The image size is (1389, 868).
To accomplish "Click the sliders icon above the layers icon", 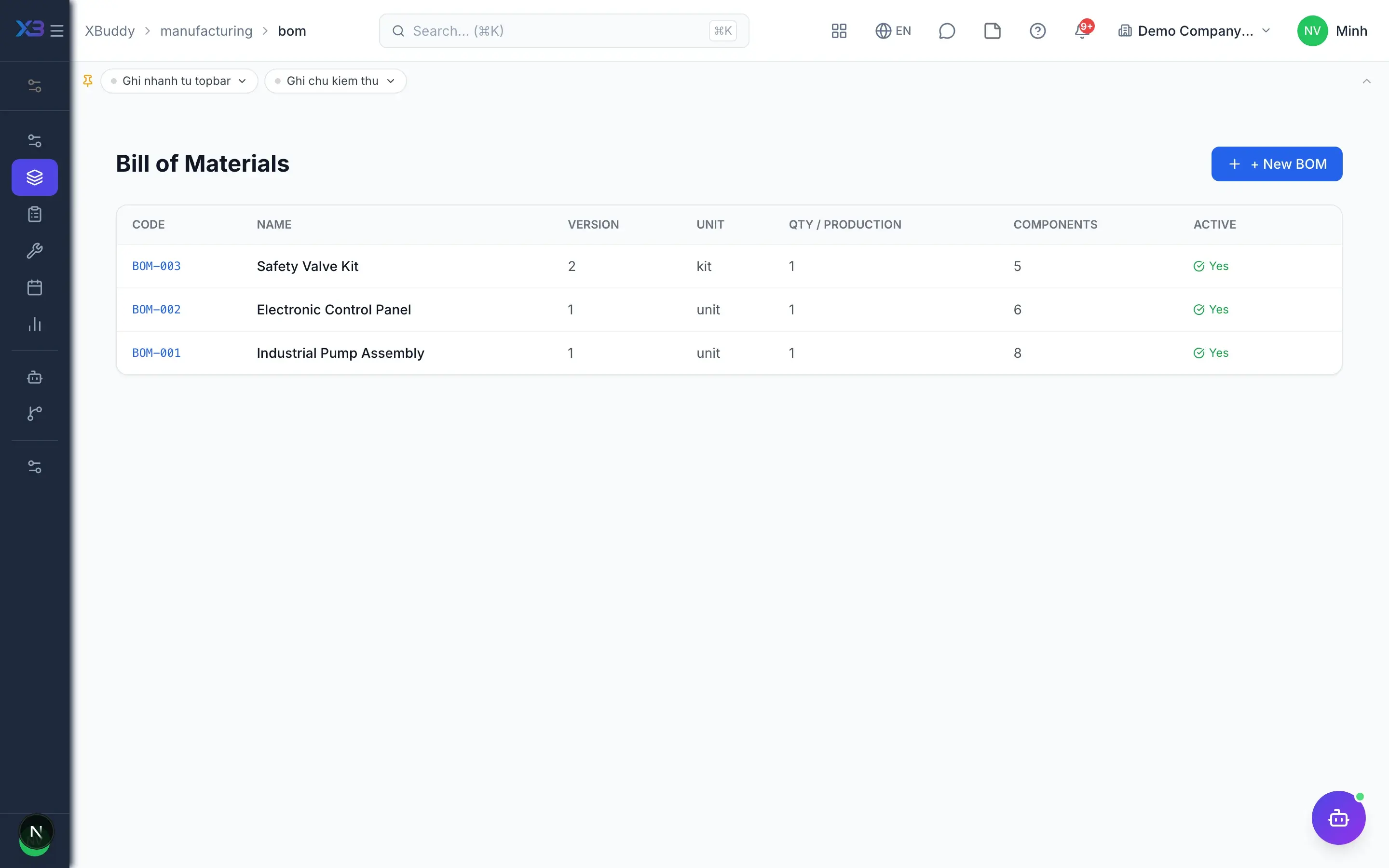I will pyautogui.click(x=34, y=141).
